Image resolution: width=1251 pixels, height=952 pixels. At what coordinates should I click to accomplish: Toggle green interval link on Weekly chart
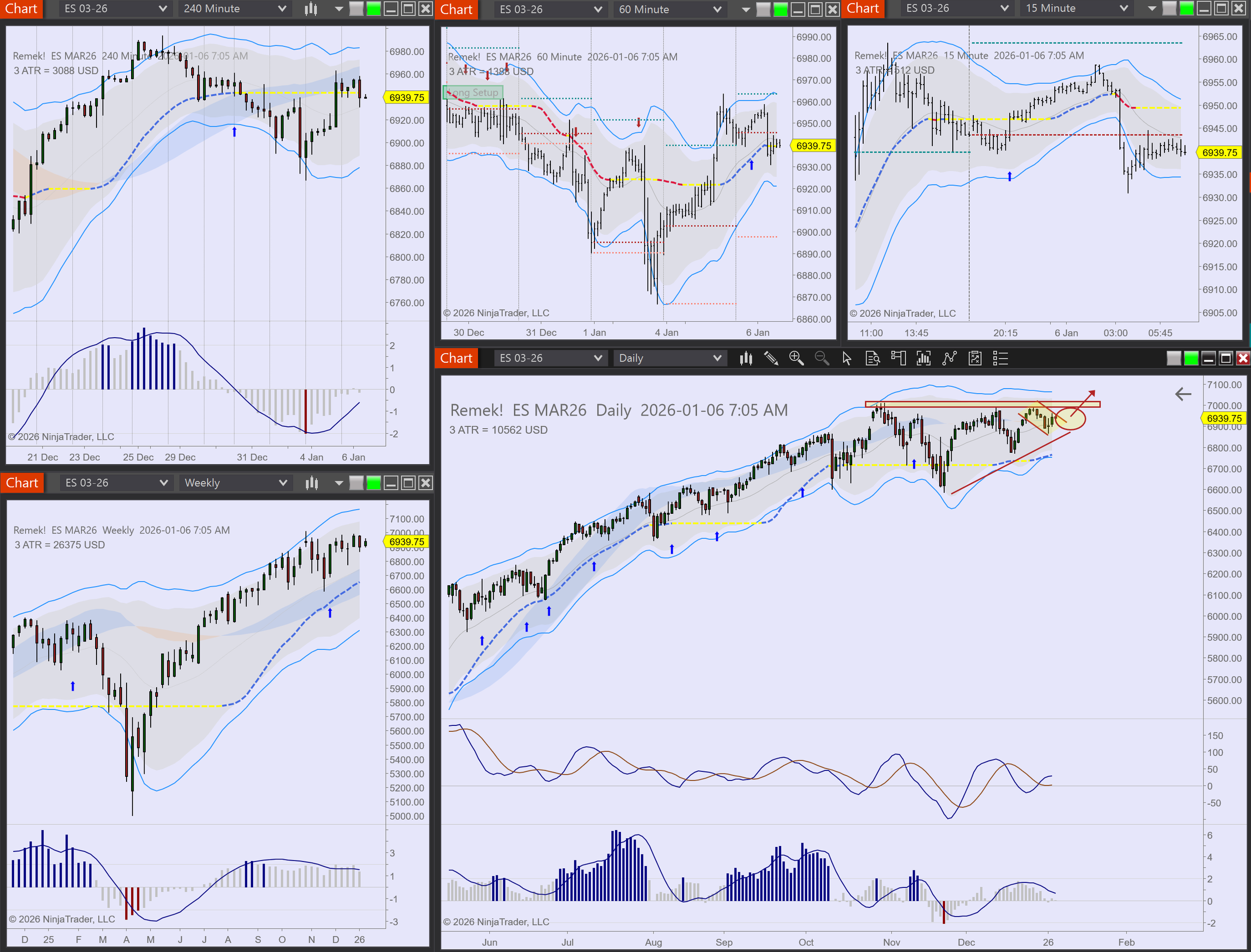click(373, 483)
